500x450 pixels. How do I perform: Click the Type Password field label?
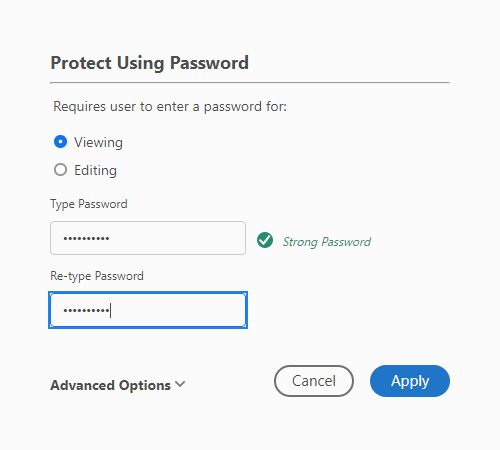tap(89, 204)
